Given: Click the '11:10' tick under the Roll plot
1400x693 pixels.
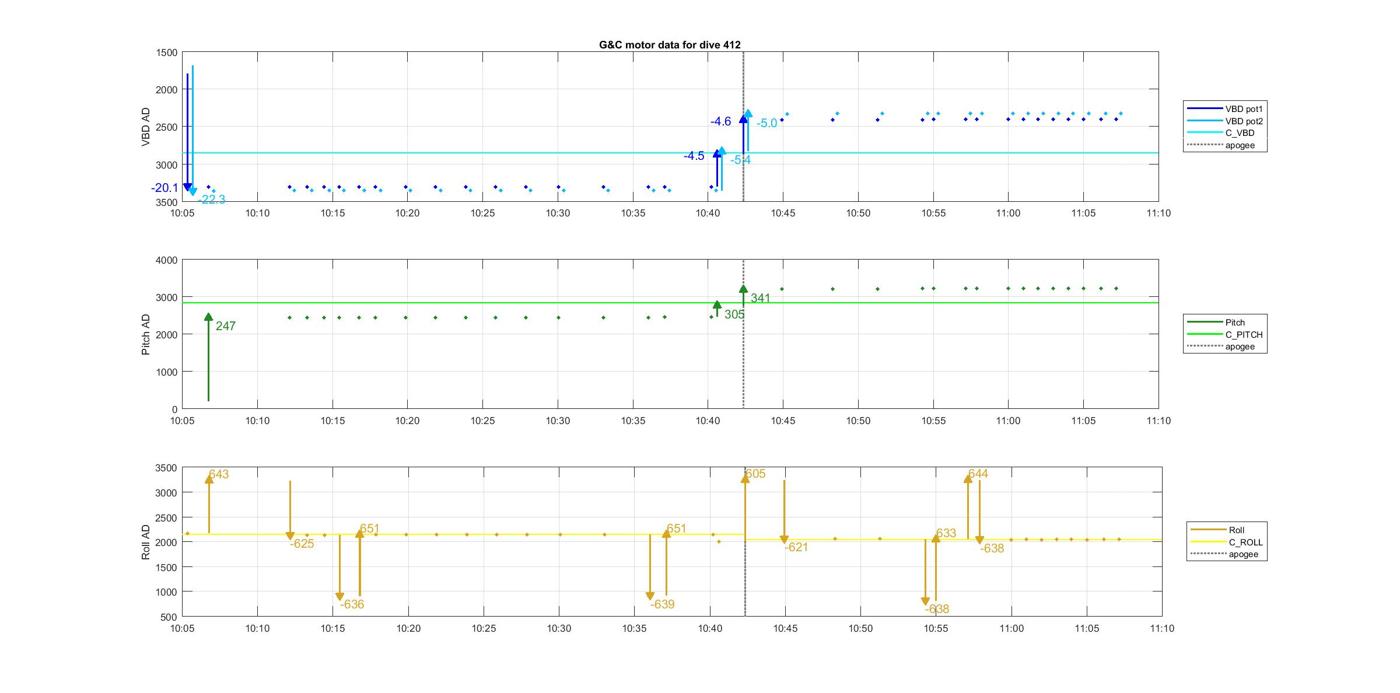Looking at the screenshot, I should pyautogui.click(x=1162, y=629).
